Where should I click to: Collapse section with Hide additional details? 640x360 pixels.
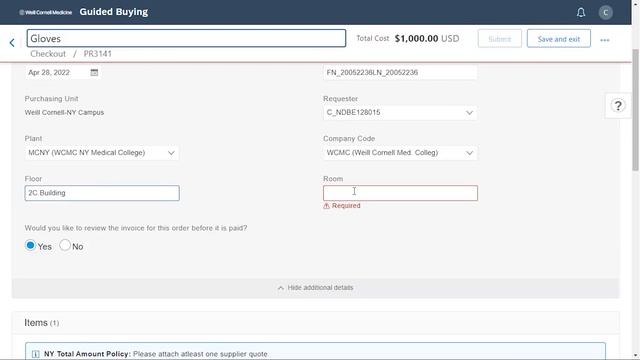coord(315,288)
